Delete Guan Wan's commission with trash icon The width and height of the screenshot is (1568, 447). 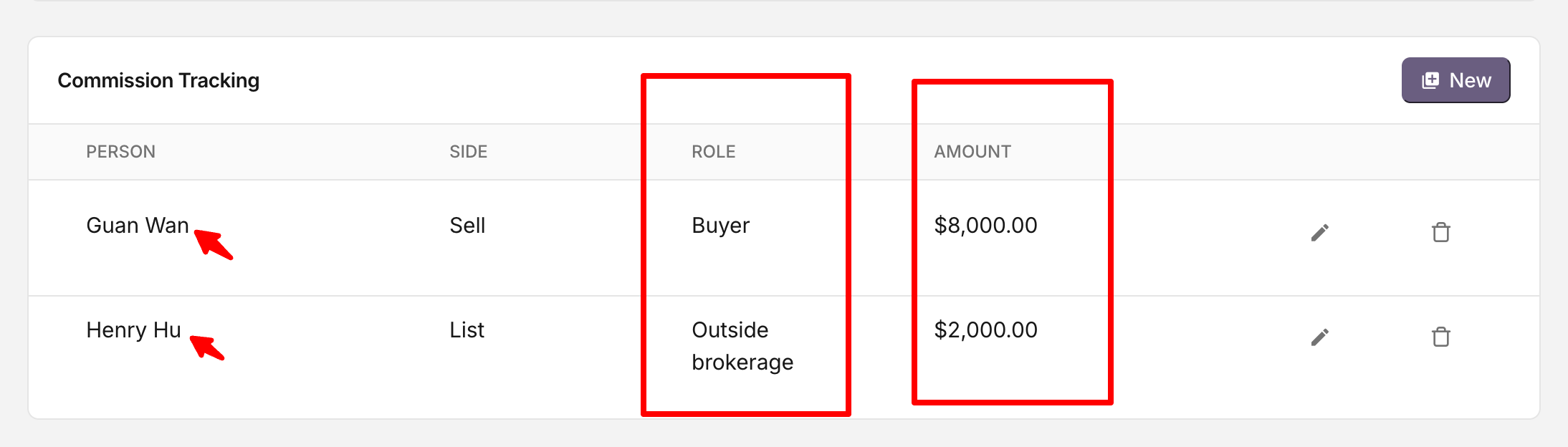pos(1440,233)
